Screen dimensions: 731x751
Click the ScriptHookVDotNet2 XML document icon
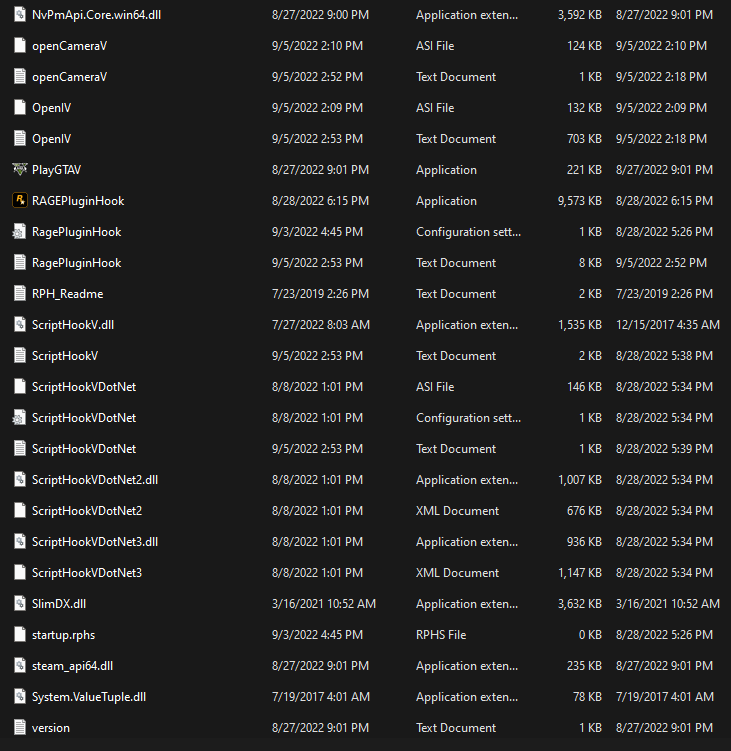pos(20,511)
